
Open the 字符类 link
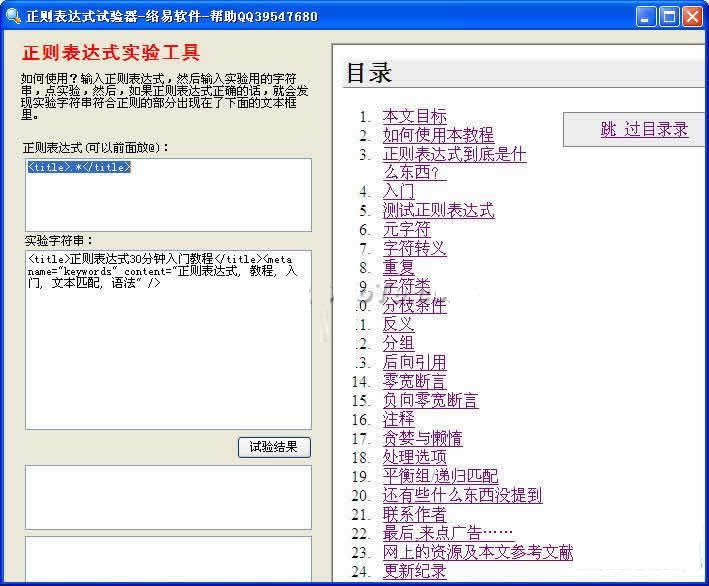point(406,286)
